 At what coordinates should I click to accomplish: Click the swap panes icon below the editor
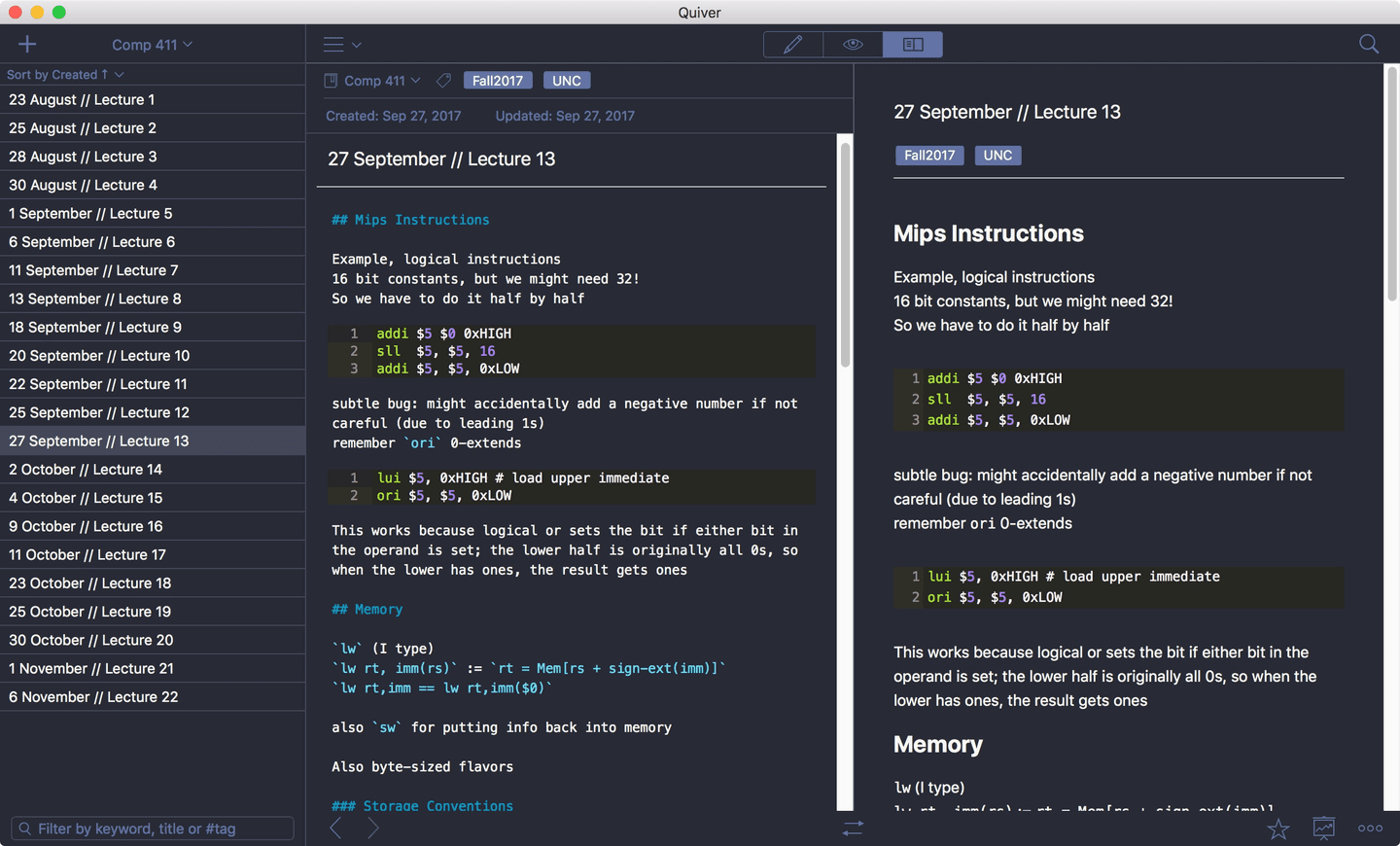853,828
